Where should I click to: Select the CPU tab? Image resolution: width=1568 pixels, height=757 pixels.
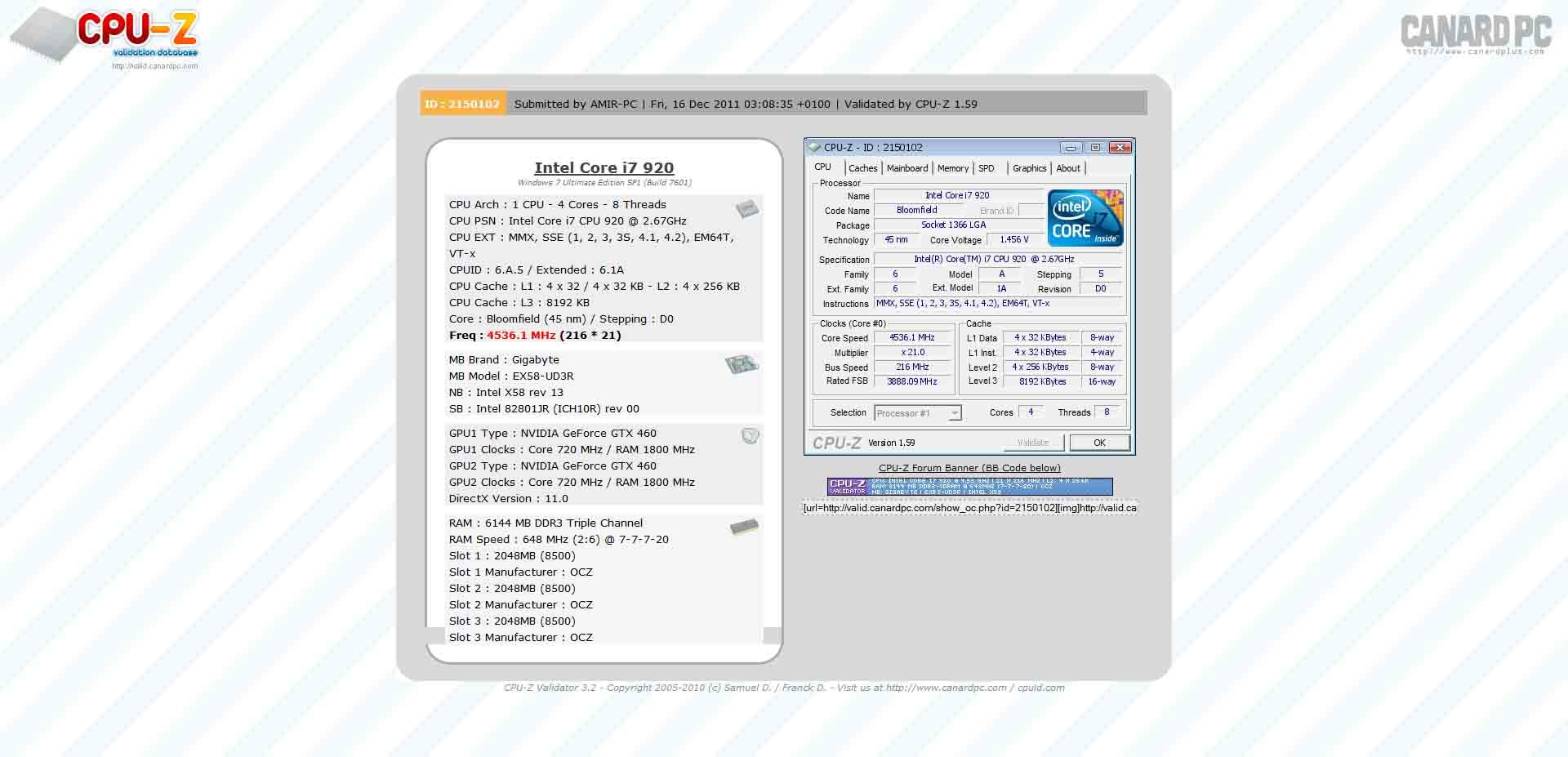pyautogui.click(x=822, y=167)
